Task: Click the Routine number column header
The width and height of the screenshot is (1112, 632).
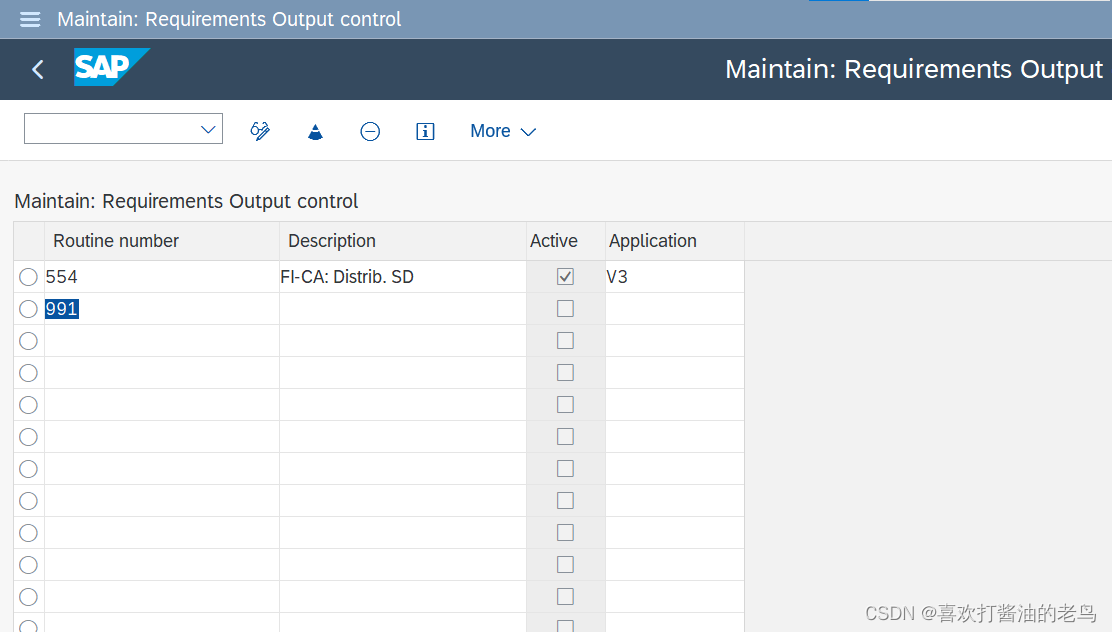Action: (115, 241)
